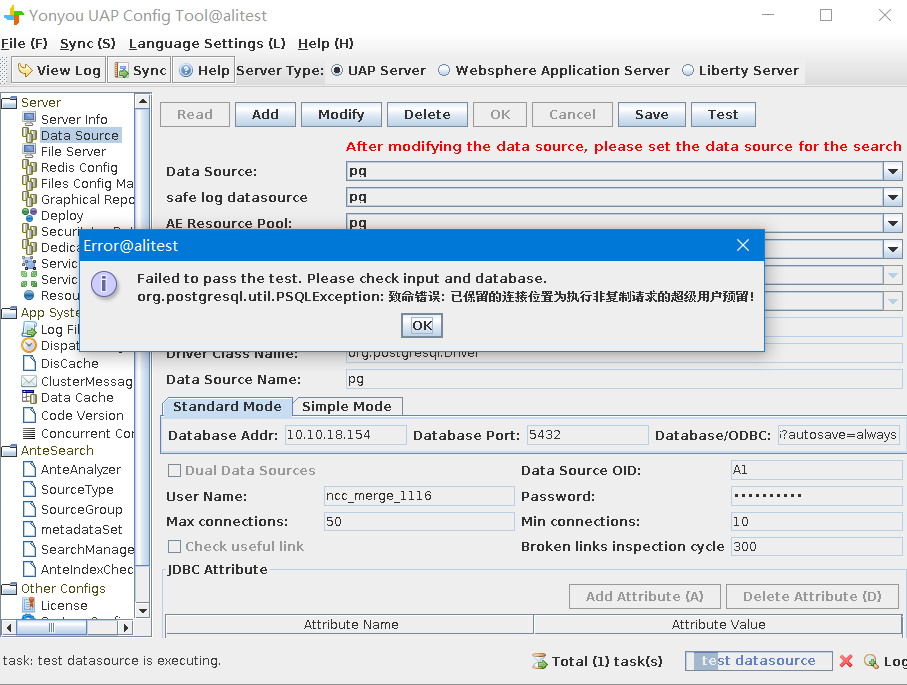Open the Help menu

pyautogui.click(x=326, y=43)
